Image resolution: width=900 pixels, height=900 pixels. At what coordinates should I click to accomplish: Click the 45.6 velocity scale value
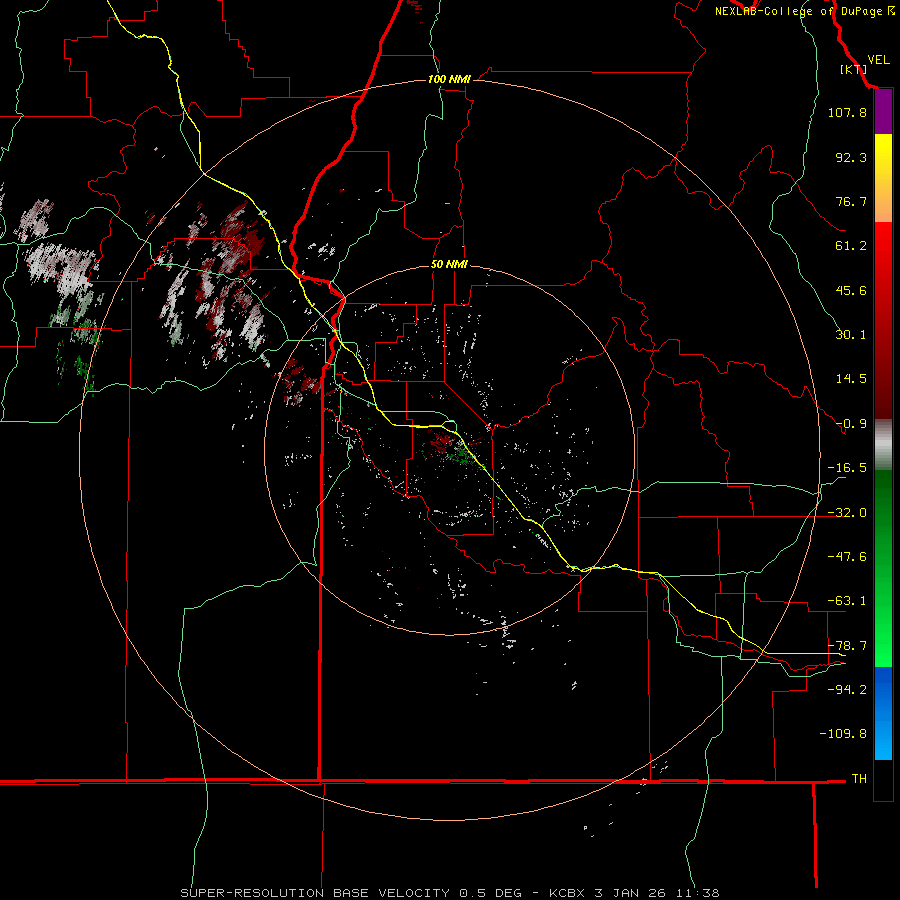(851, 290)
